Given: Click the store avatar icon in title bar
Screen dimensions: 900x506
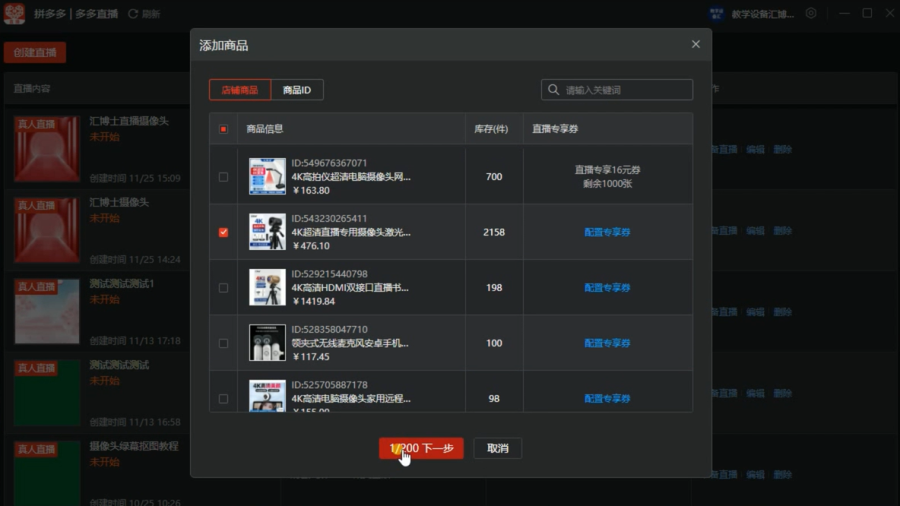Looking at the screenshot, I should pyautogui.click(x=716, y=13).
